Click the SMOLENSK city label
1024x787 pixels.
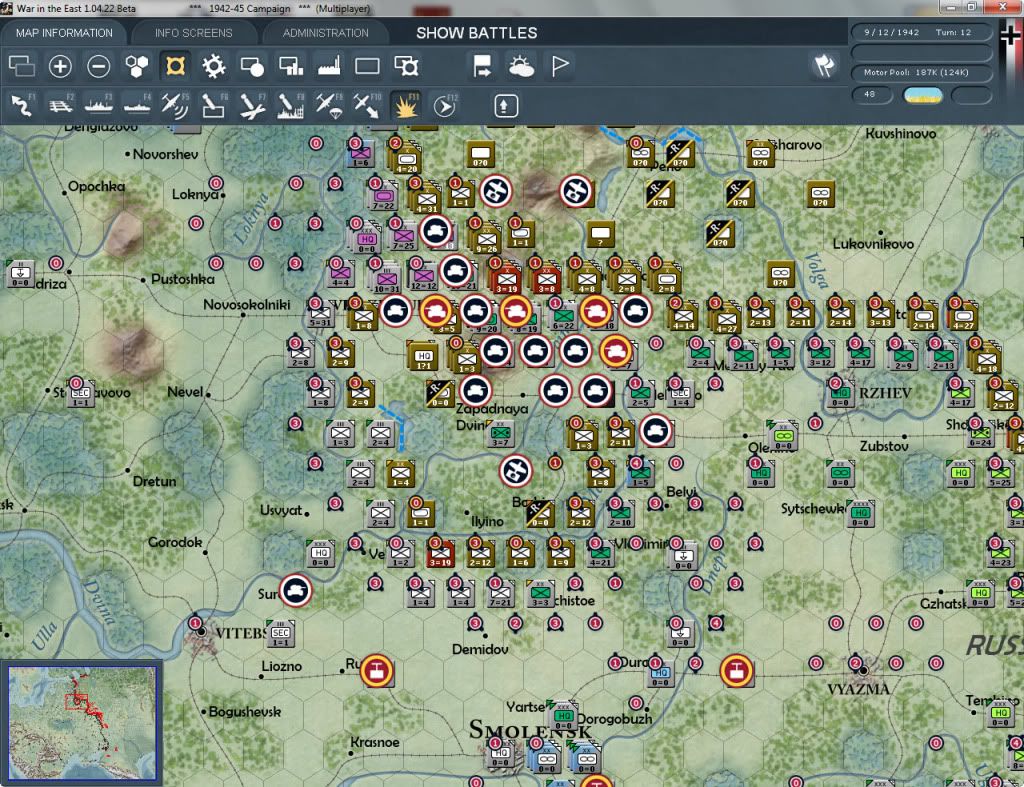coord(530,729)
